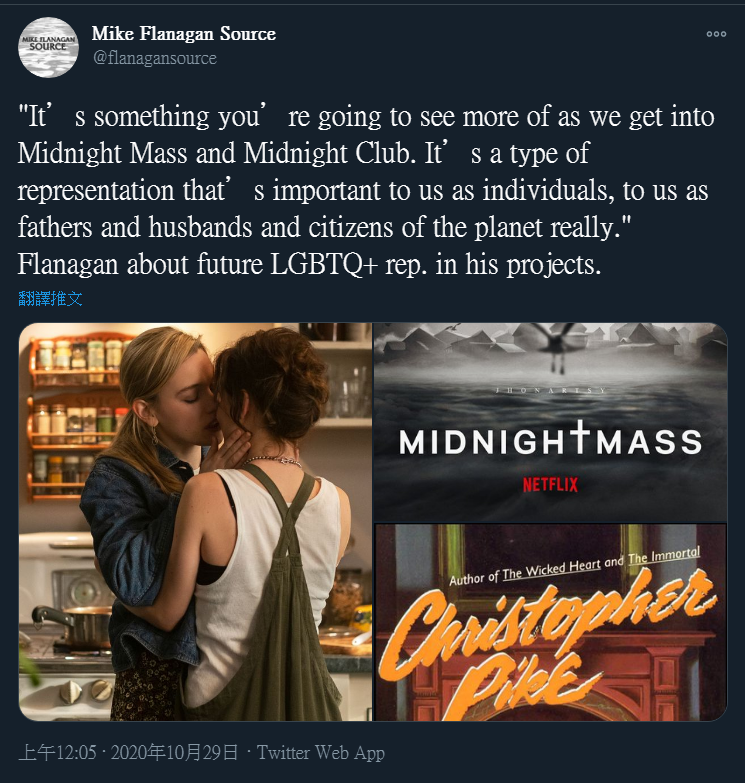
Task: Click The Immortal underlined text on cover
Action: (664, 555)
